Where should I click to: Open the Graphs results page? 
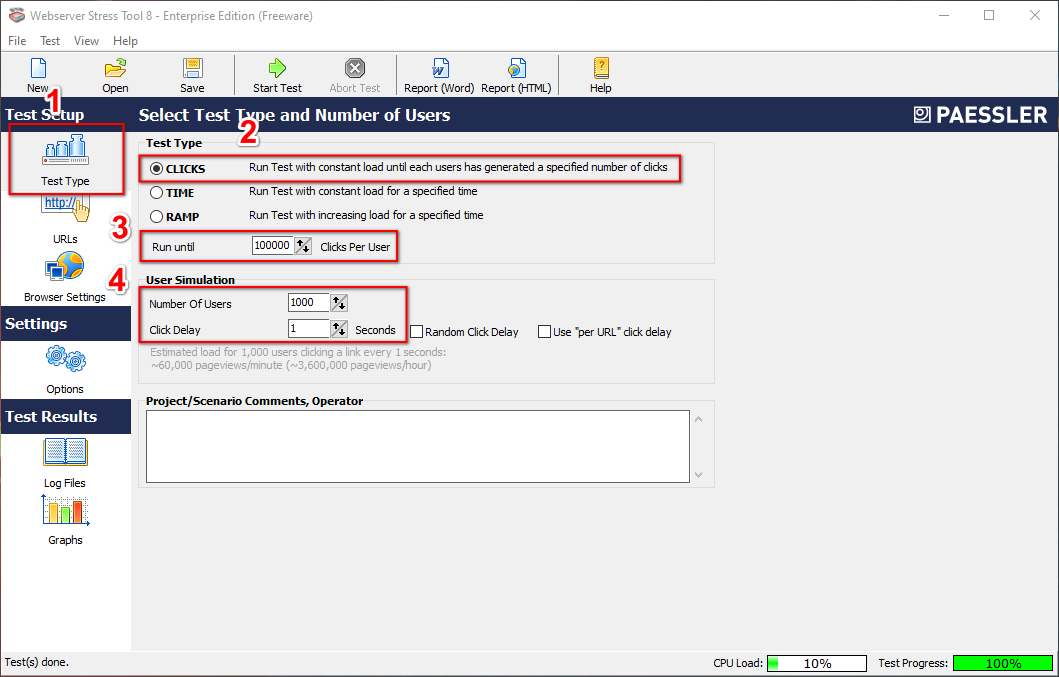65,514
